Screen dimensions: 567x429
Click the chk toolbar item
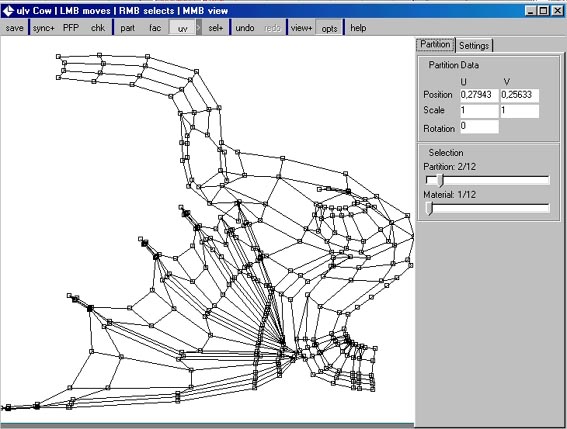pyautogui.click(x=98, y=28)
